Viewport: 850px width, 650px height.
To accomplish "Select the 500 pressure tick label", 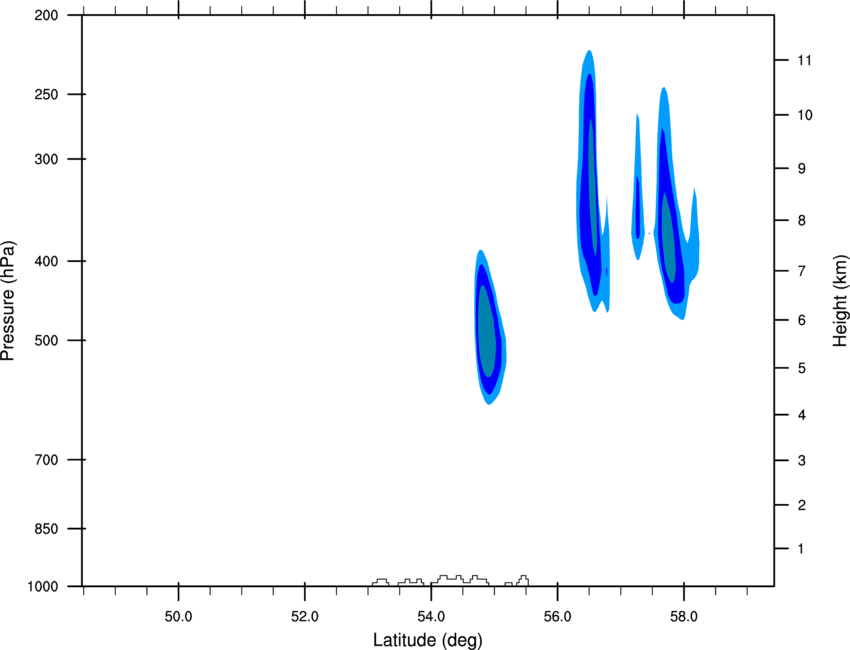I will click(x=46, y=340).
